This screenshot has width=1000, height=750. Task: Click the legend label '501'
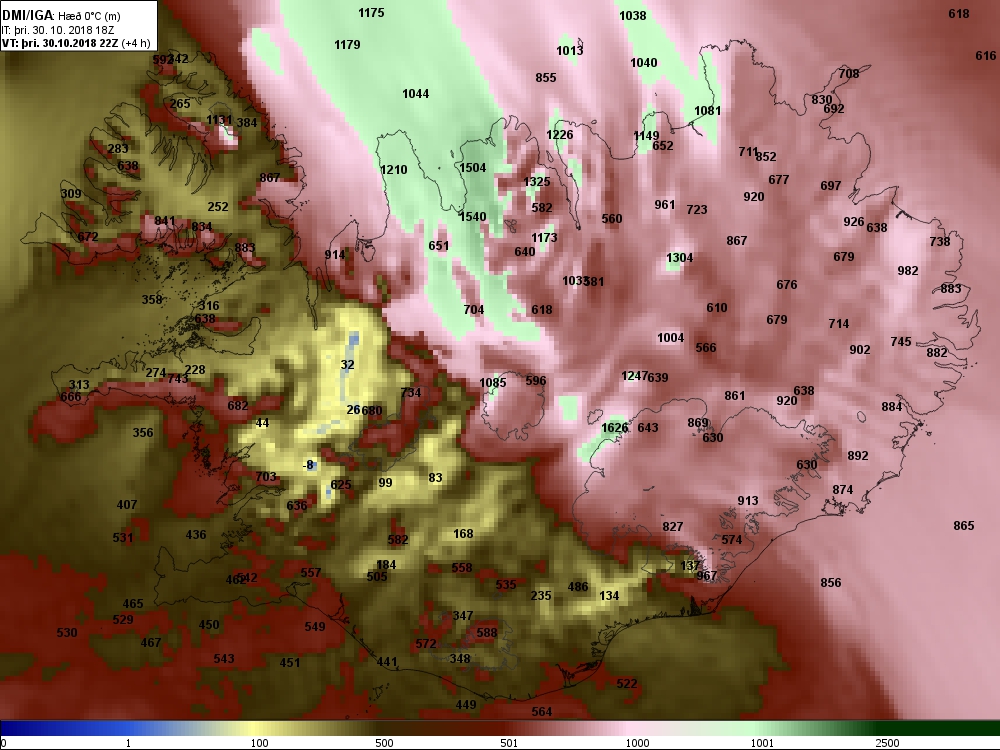509,743
